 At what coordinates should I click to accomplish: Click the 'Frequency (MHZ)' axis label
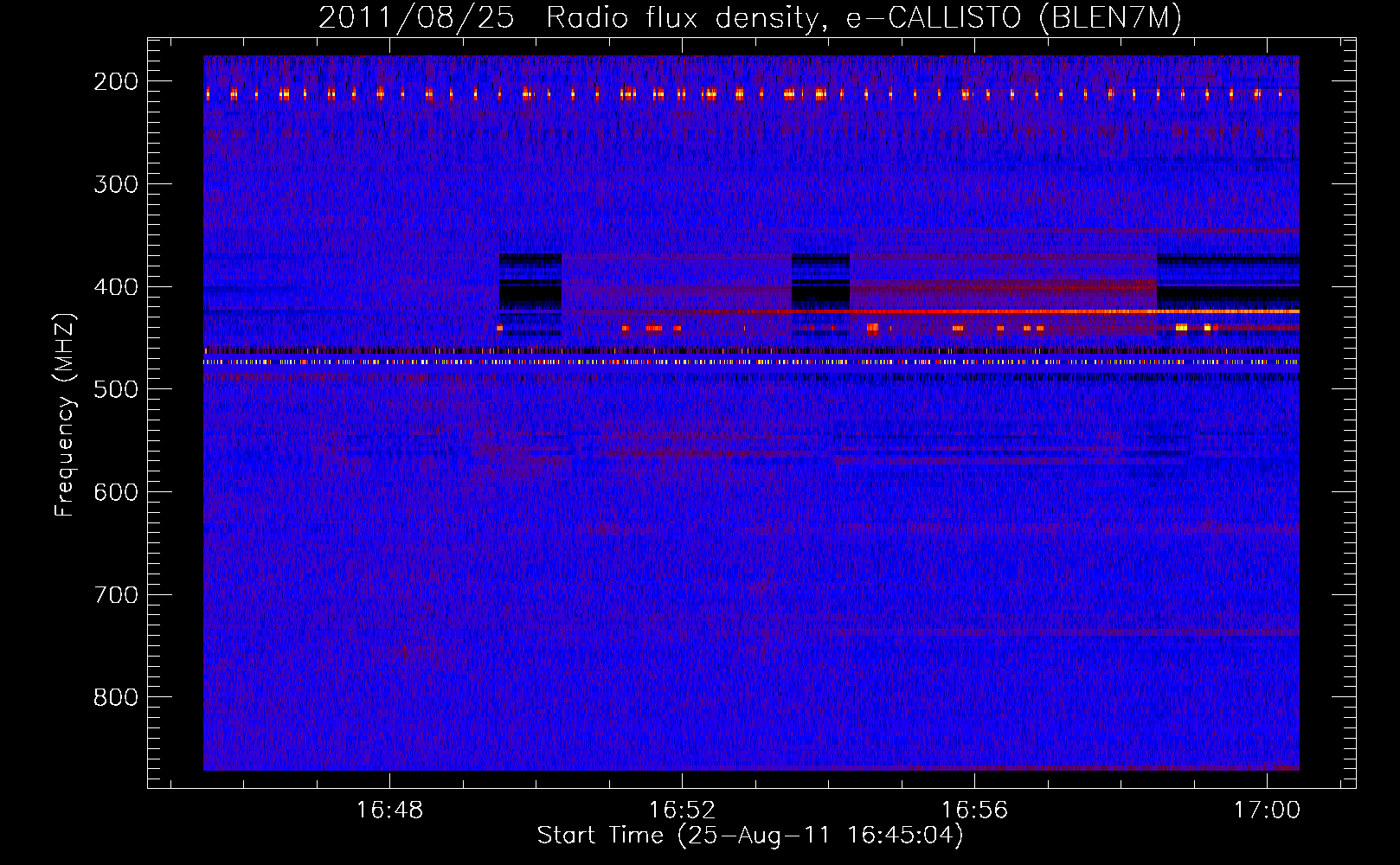(65, 414)
